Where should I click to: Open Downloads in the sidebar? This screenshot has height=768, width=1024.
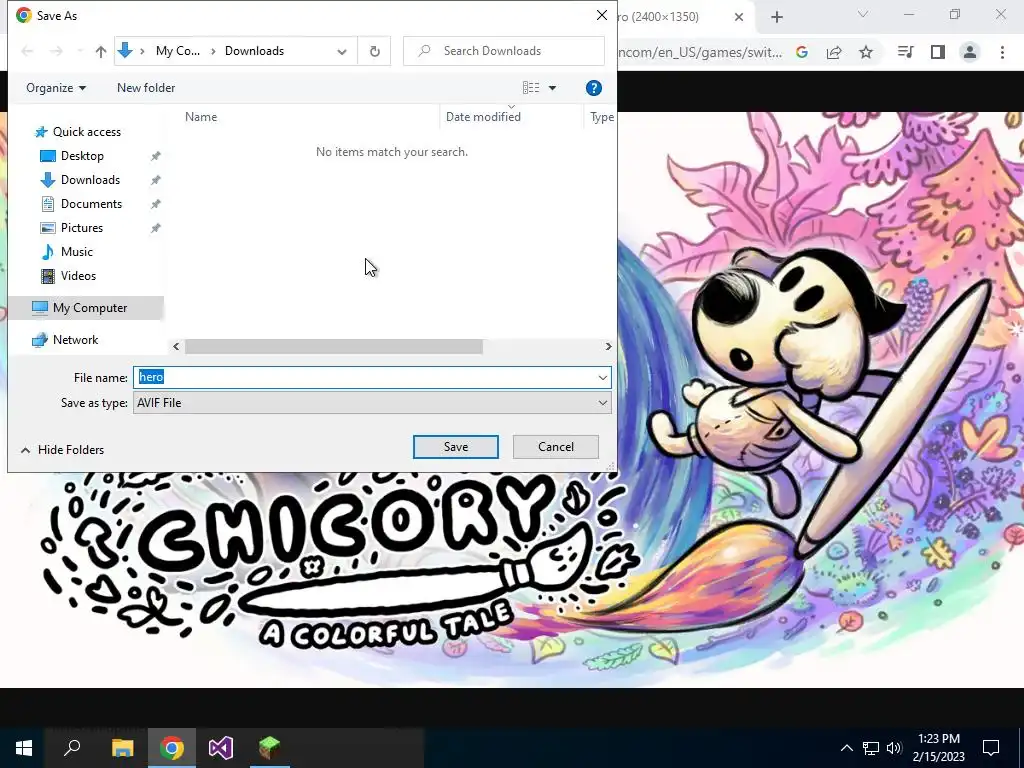pos(89,180)
